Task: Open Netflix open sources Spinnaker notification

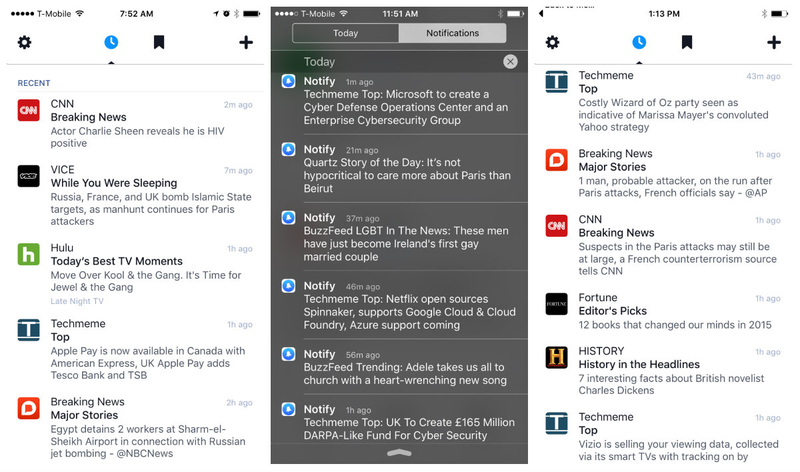Action: pos(409,312)
